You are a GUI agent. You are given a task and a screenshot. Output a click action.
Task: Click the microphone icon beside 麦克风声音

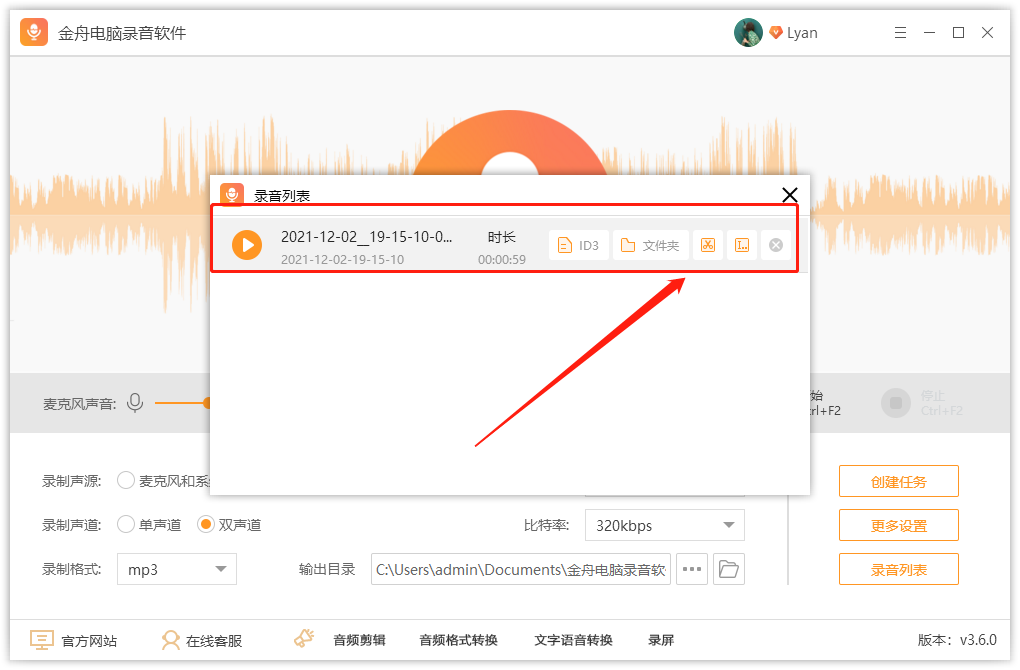pyautogui.click(x=136, y=403)
